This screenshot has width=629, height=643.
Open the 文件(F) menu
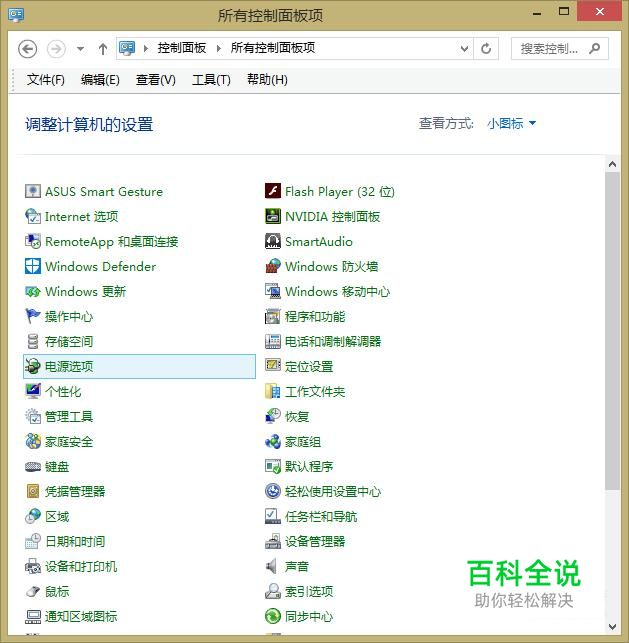(x=46, y=80)
